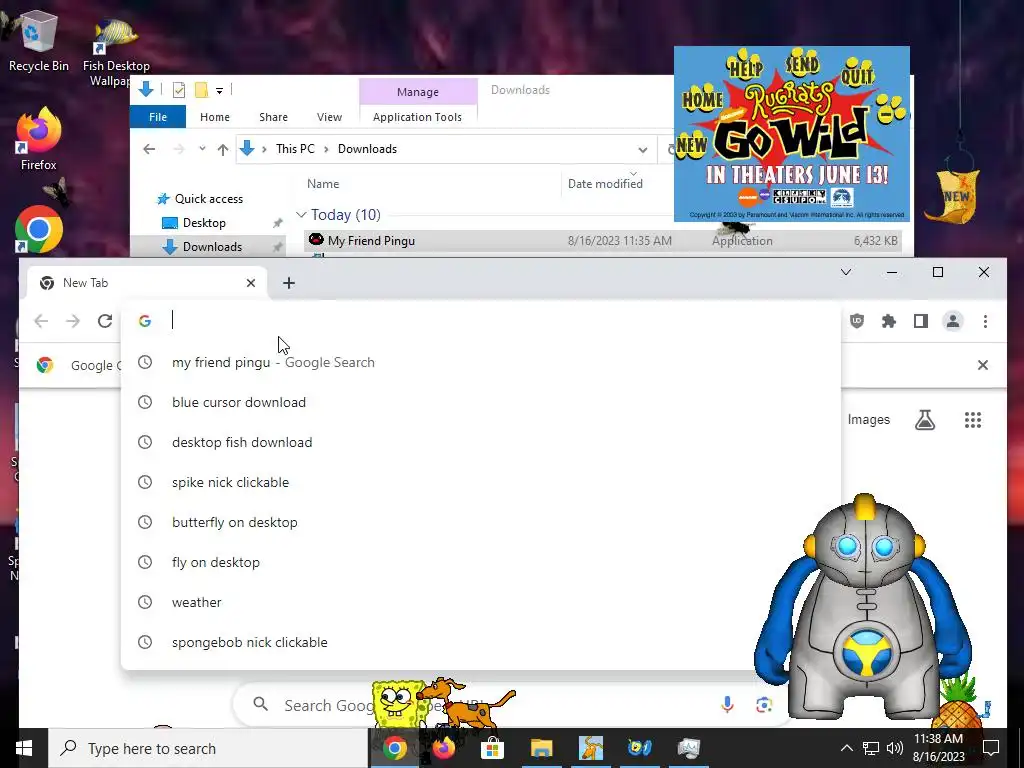Select suggestion 'desktop fish download'
Image resolution: width=1024 pixels, height=768 pixels.
point(481,442)
